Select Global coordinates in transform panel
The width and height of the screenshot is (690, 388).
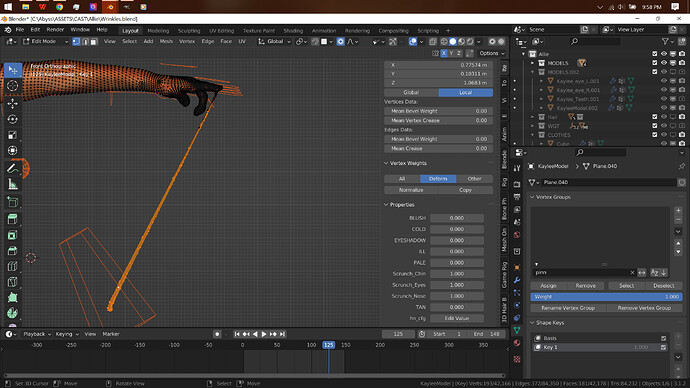411,92
